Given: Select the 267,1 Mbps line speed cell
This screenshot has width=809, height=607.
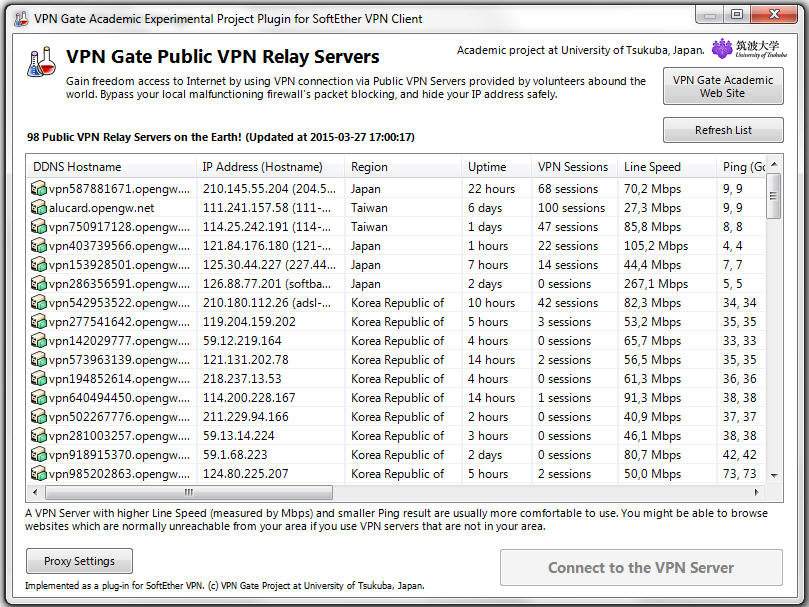Looking at the screenshot, I should click(656, 283).
